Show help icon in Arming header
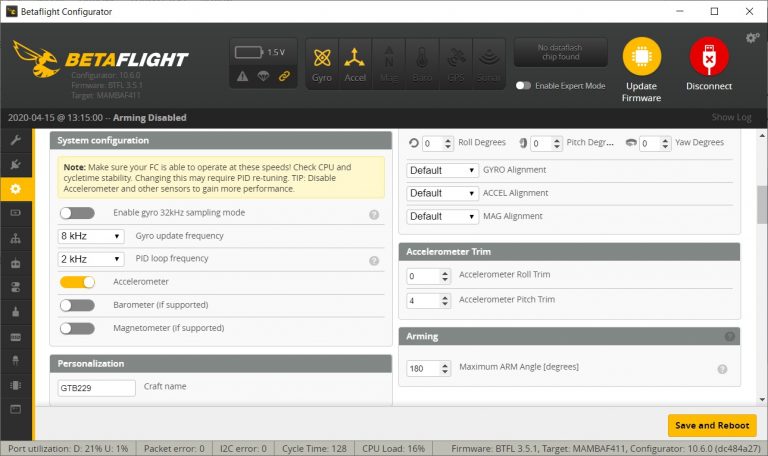Image resolution: width=768 pixels, height=456 pixels. 729,336
